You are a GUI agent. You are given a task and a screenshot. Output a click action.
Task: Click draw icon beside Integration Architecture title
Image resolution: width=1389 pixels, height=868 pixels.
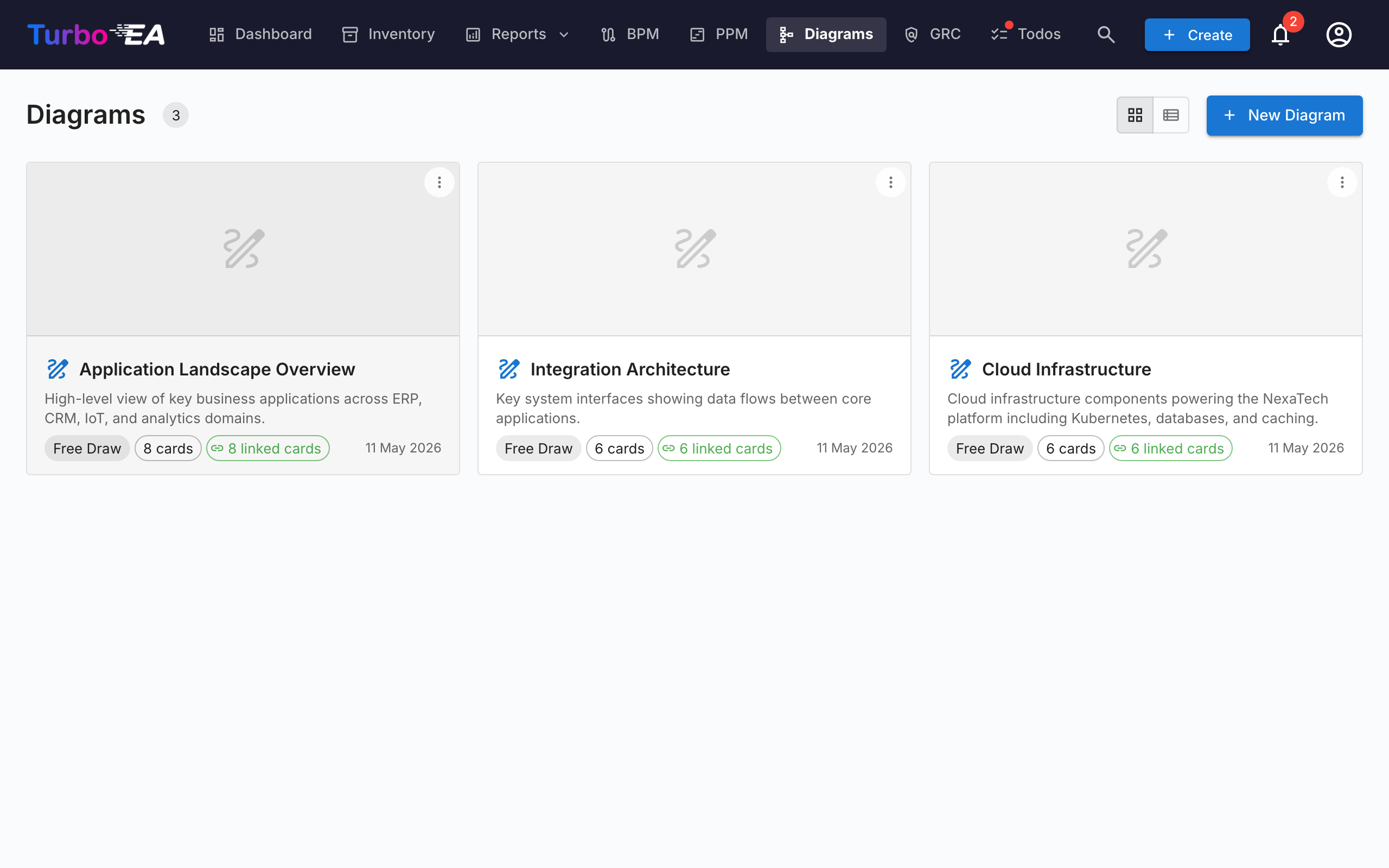click(x=508, y=369)
